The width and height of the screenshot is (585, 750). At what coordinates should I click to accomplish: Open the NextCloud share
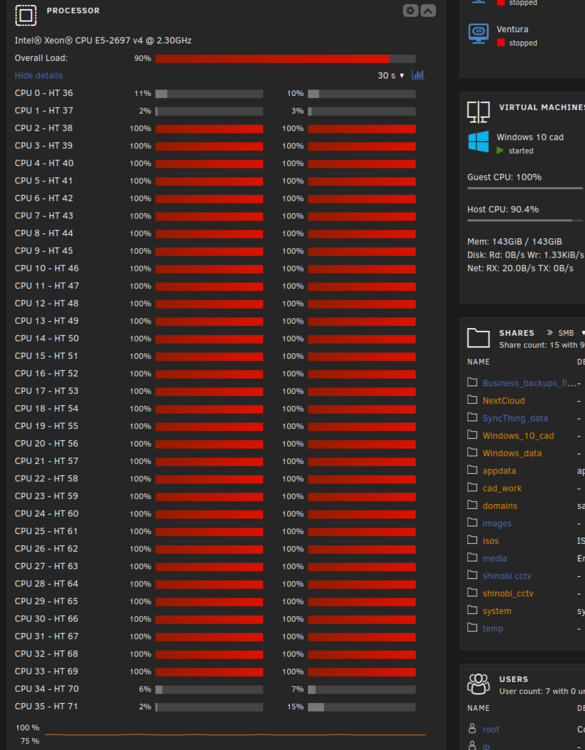504,401
